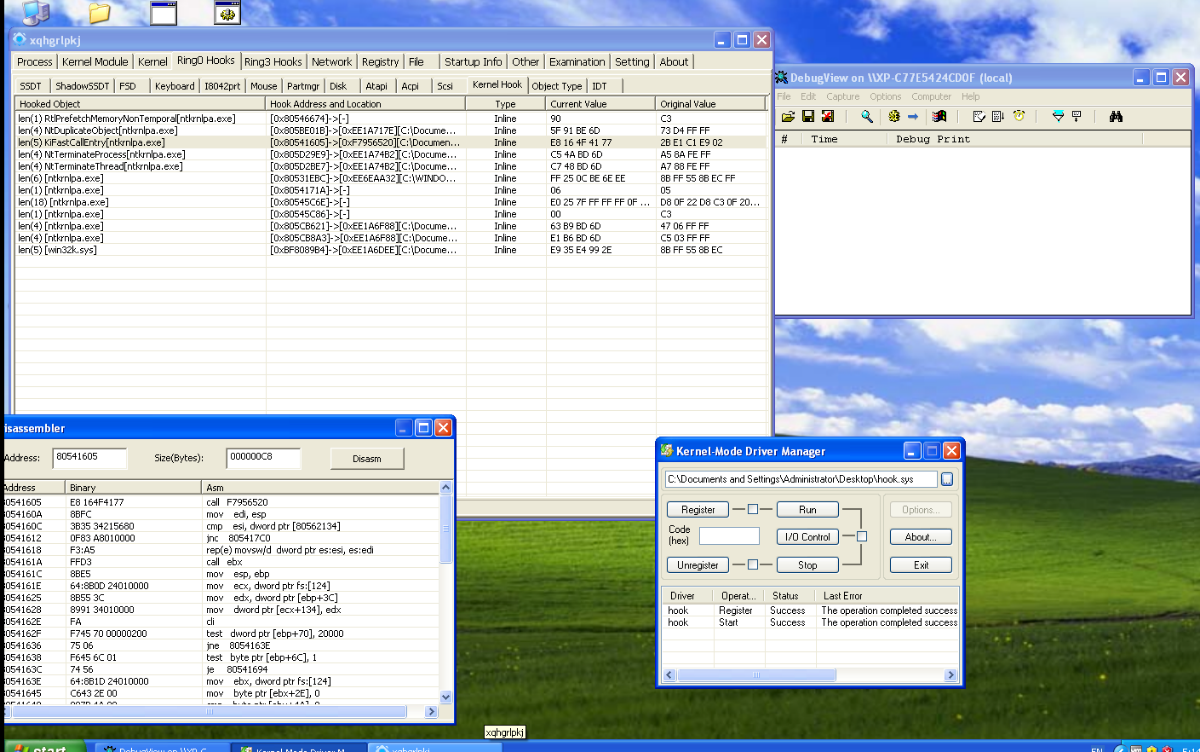The image size is (1200, 752).
Task: Click the Open log icon in DebugView
Action: [788, 117]
